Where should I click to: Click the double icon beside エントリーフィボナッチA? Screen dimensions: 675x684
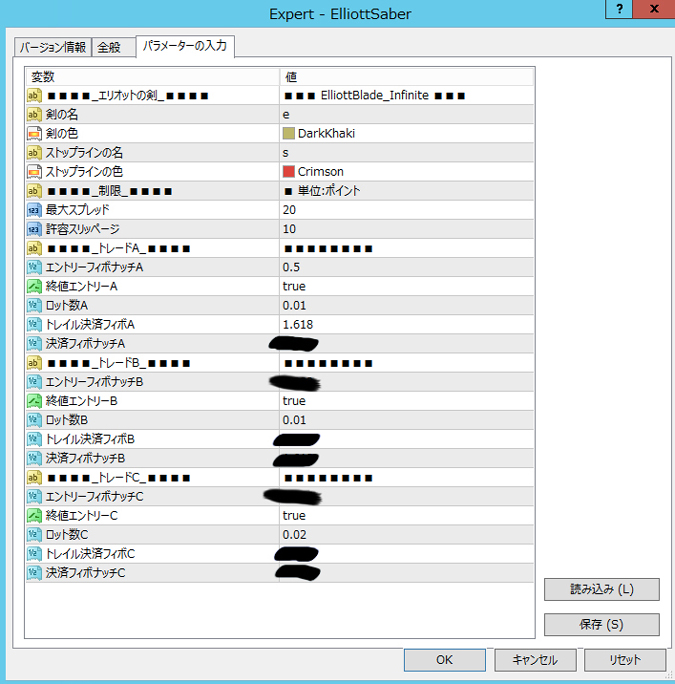(x=34, y=267)
